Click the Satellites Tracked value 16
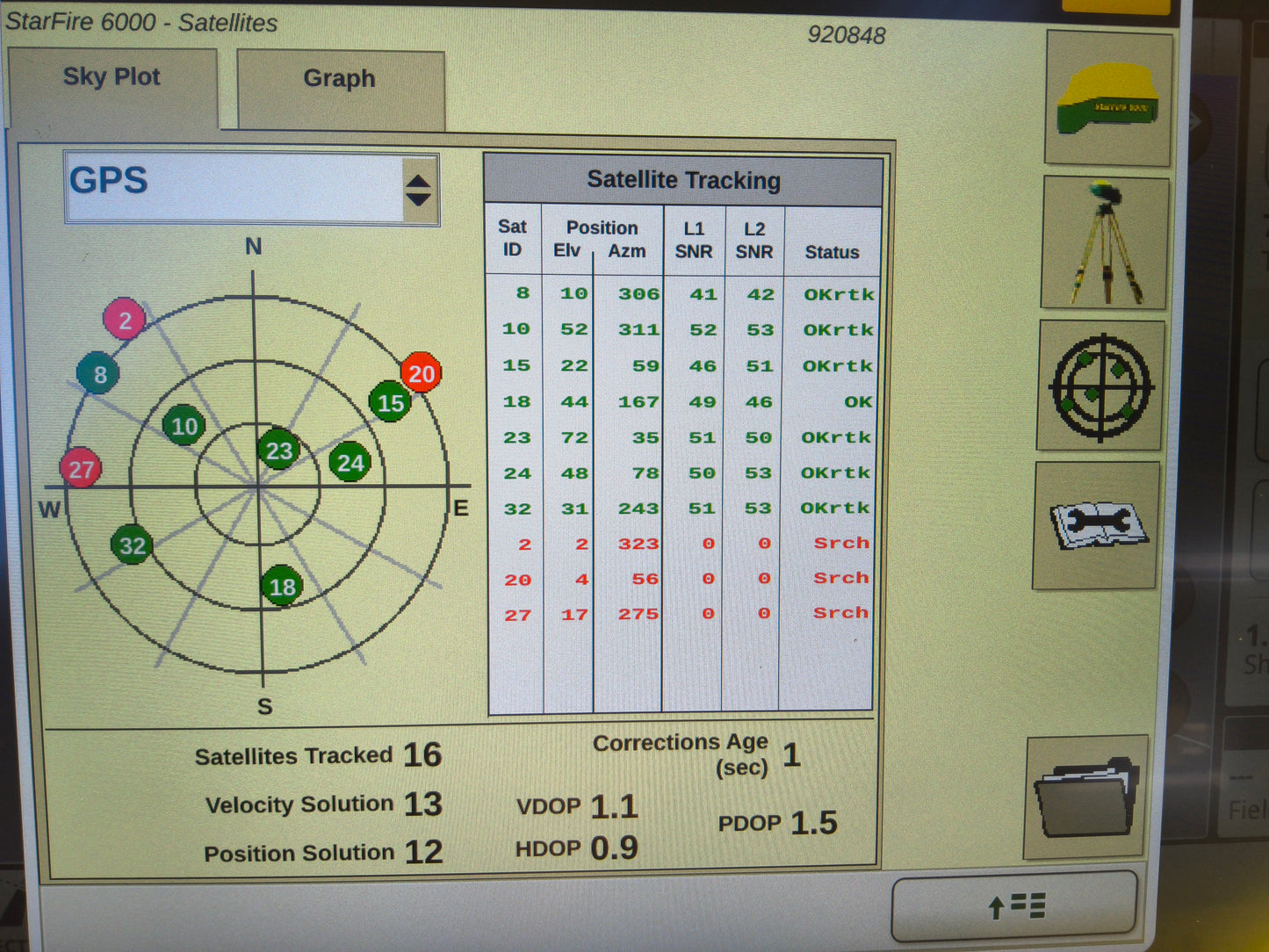 pos(422,755)
